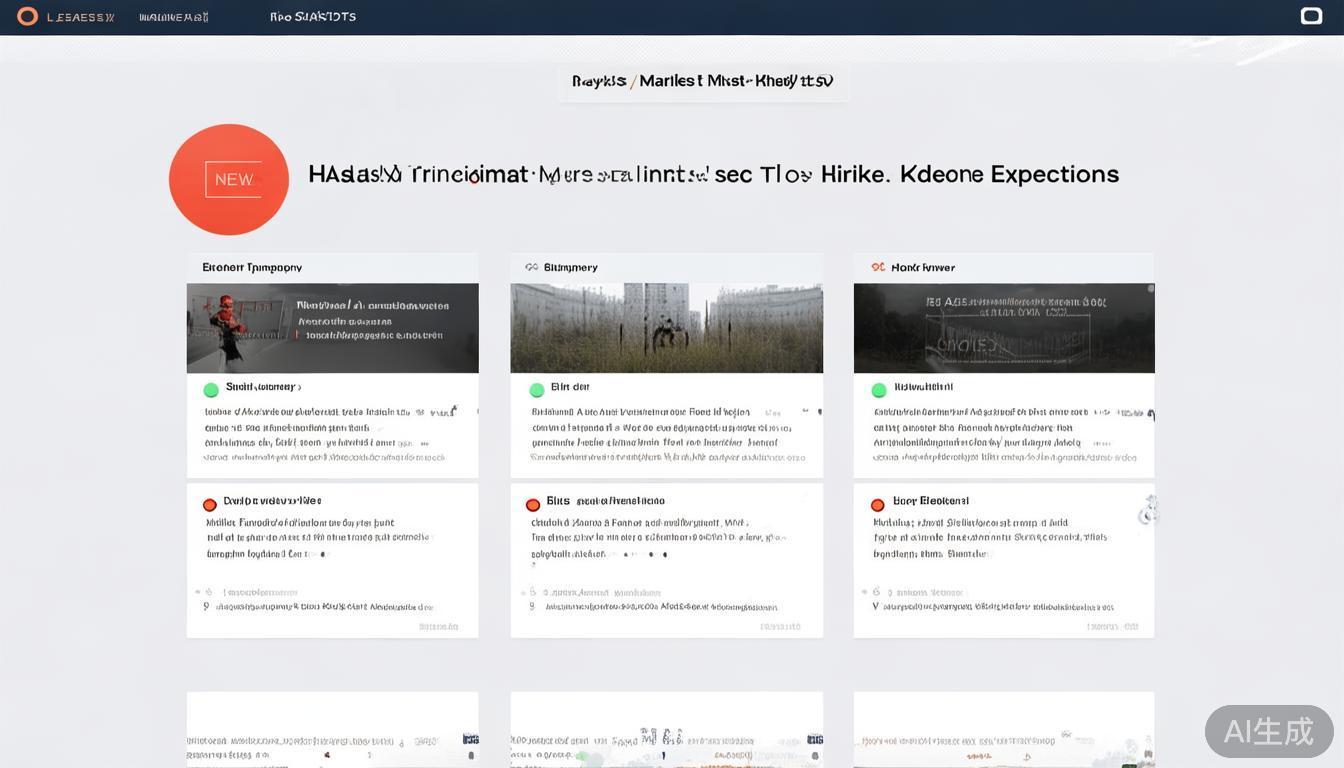1344x768 pixels.
Task: Open the middle card photo of buildings and field
Action: [x=666, y=328]
